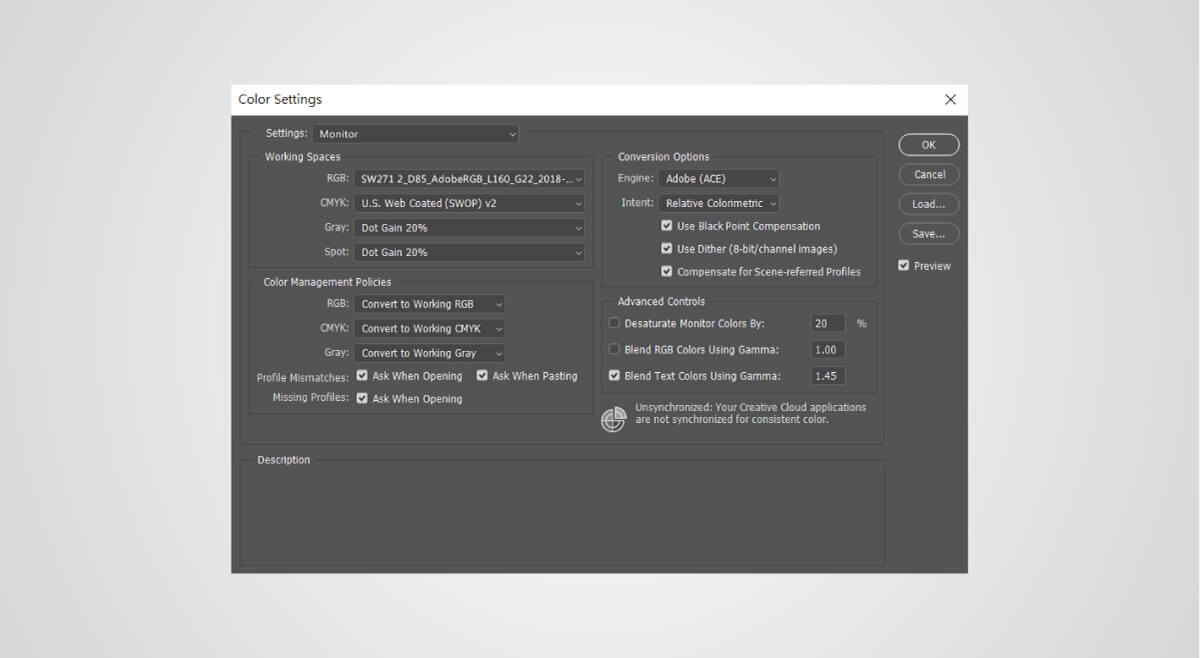Image resolution: width=1200 pixels, height=658 pixels.
Task: Enable Blend RGB Colors Using Gamma
Action: click(615, 348)
